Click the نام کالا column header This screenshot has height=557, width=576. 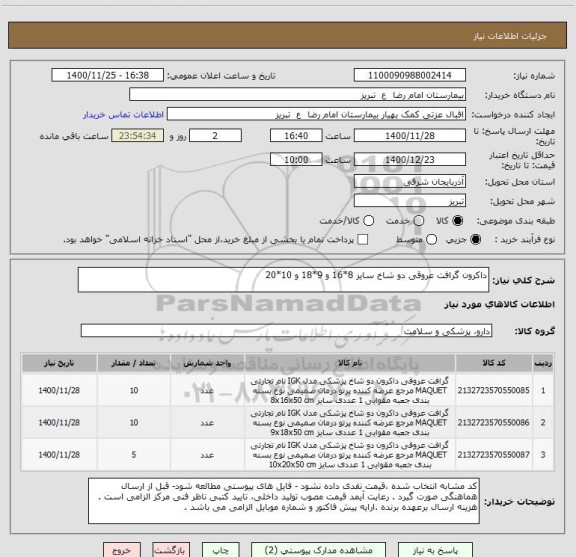[350, 363]
